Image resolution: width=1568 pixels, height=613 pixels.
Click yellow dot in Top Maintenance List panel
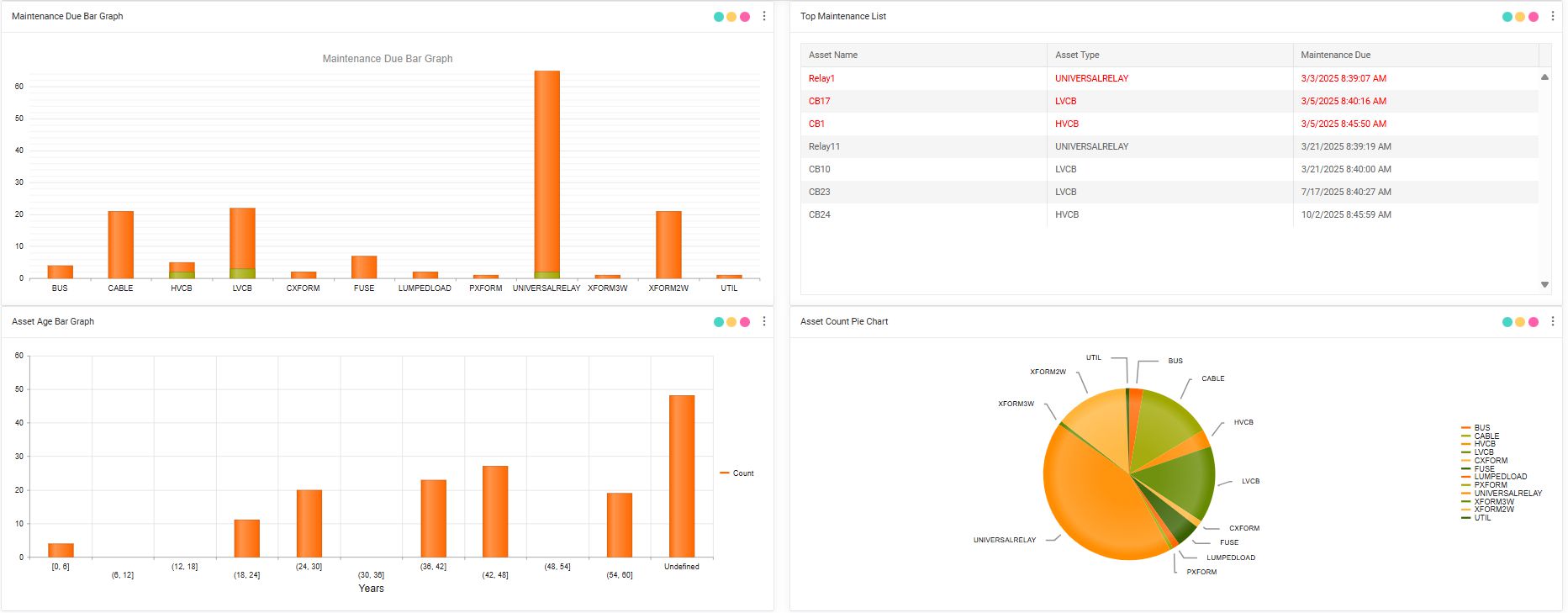tap(1520, 17)
